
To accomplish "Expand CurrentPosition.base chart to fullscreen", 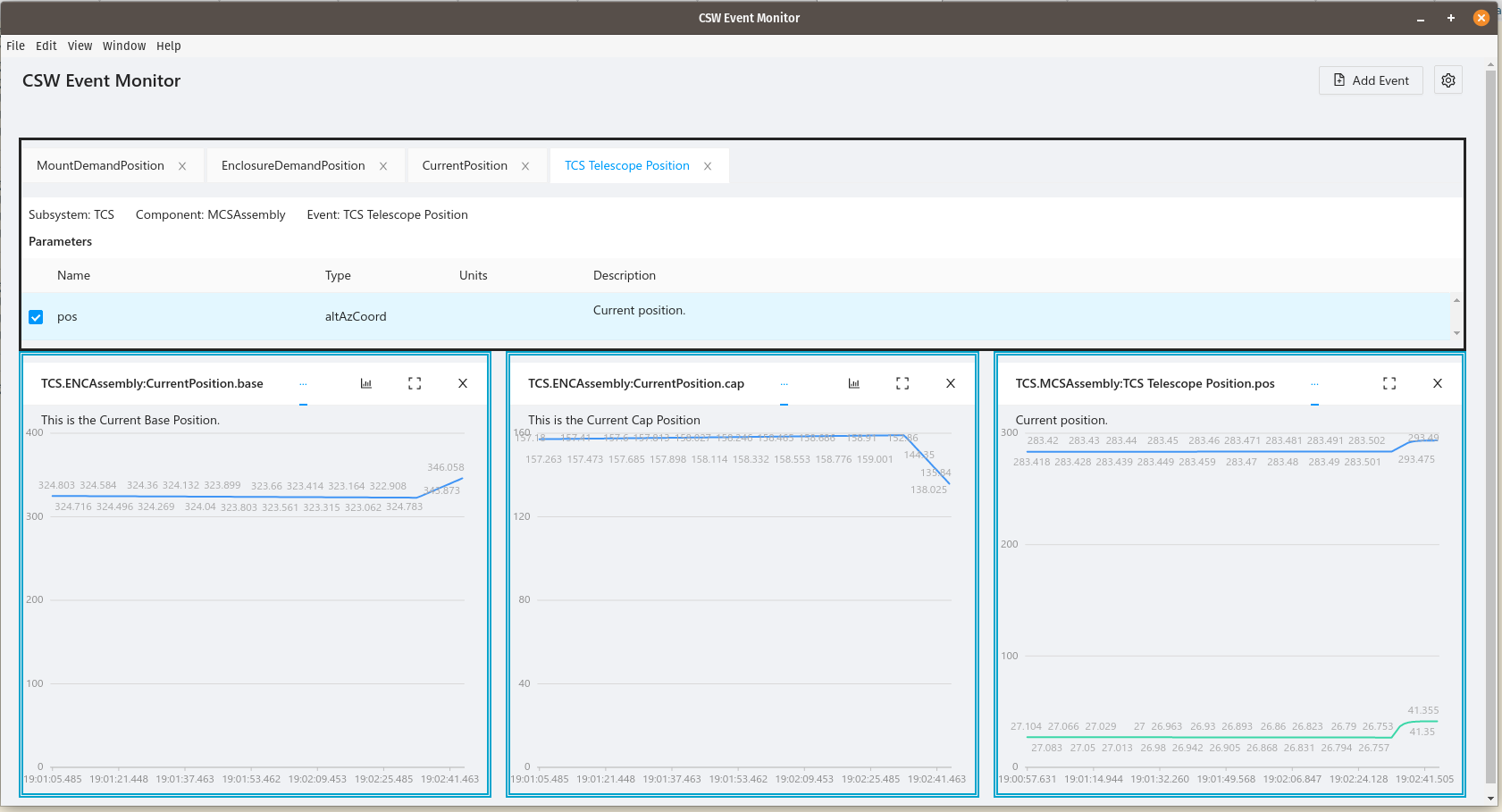I will pyautogui.click(x=415, y=383).
